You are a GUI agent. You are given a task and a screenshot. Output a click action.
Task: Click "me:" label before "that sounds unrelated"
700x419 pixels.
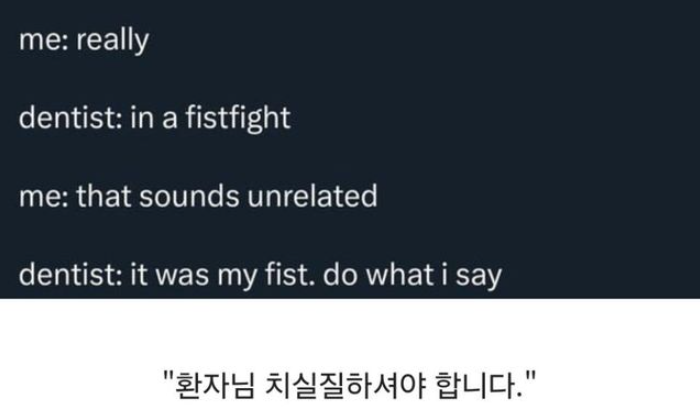(43, 197)
